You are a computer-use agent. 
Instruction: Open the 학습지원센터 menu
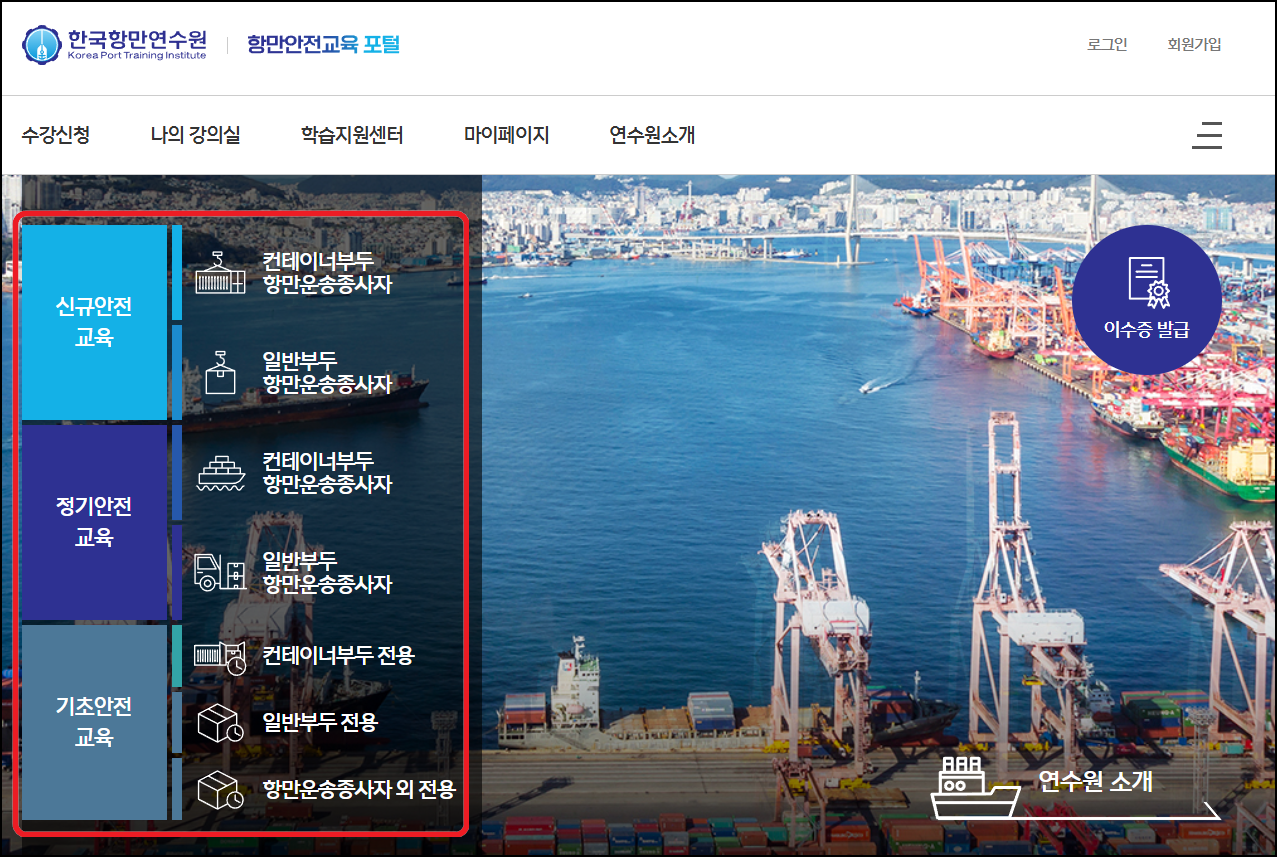click(x=350, y=135)
